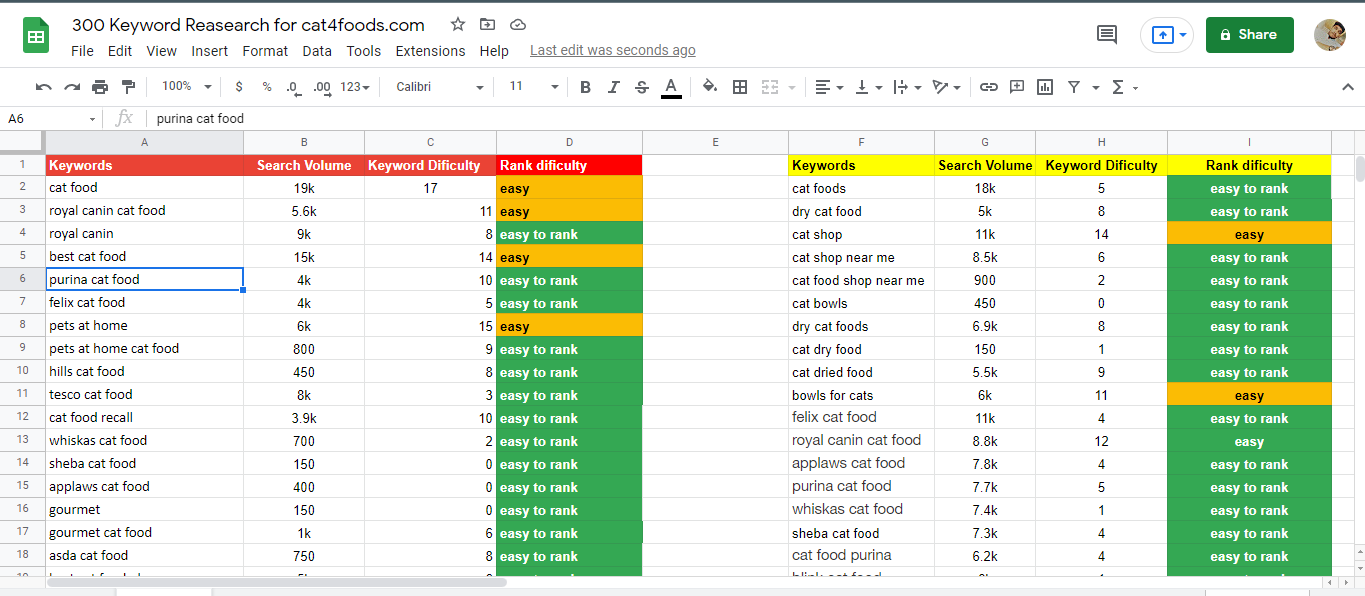Click the Undo arrow in the toolbar
The width and height of the screenshot is (1365, 596).
(44, 87)
